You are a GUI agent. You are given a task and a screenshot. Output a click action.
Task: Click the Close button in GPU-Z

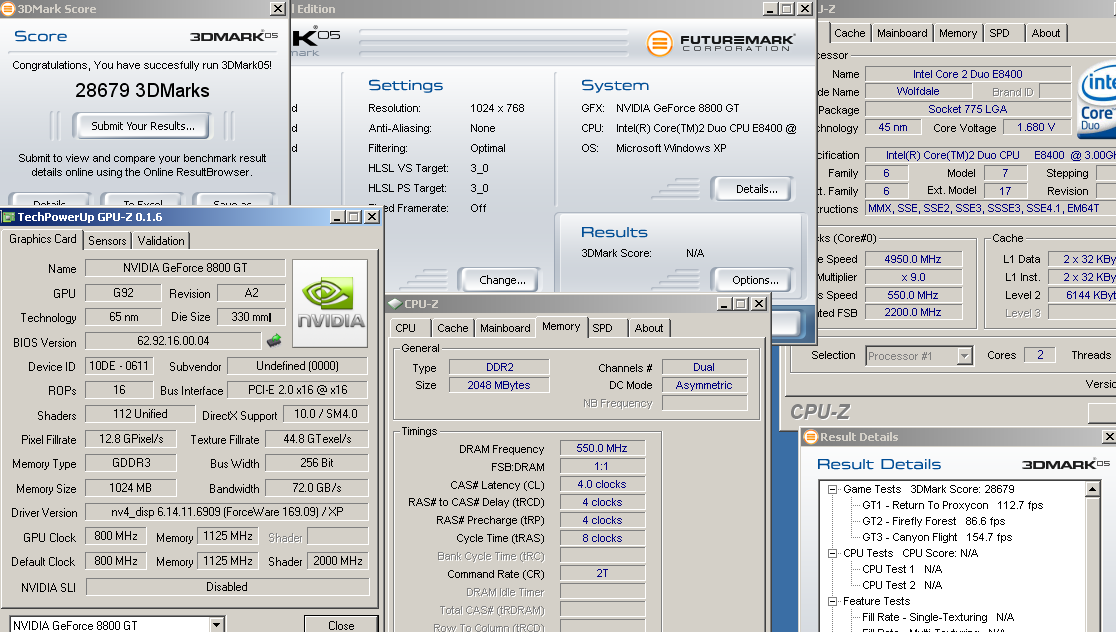pos(341,625)
